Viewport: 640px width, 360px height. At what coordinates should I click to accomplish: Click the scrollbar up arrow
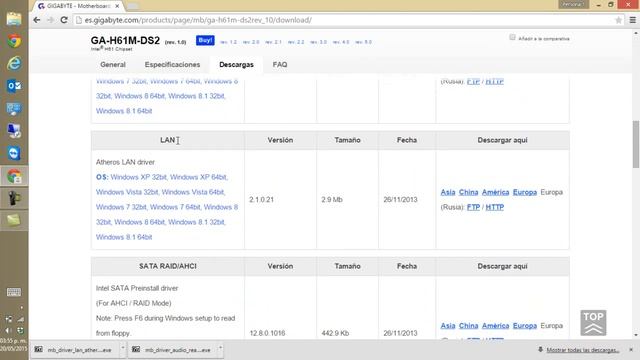click(x=636, y=33)
